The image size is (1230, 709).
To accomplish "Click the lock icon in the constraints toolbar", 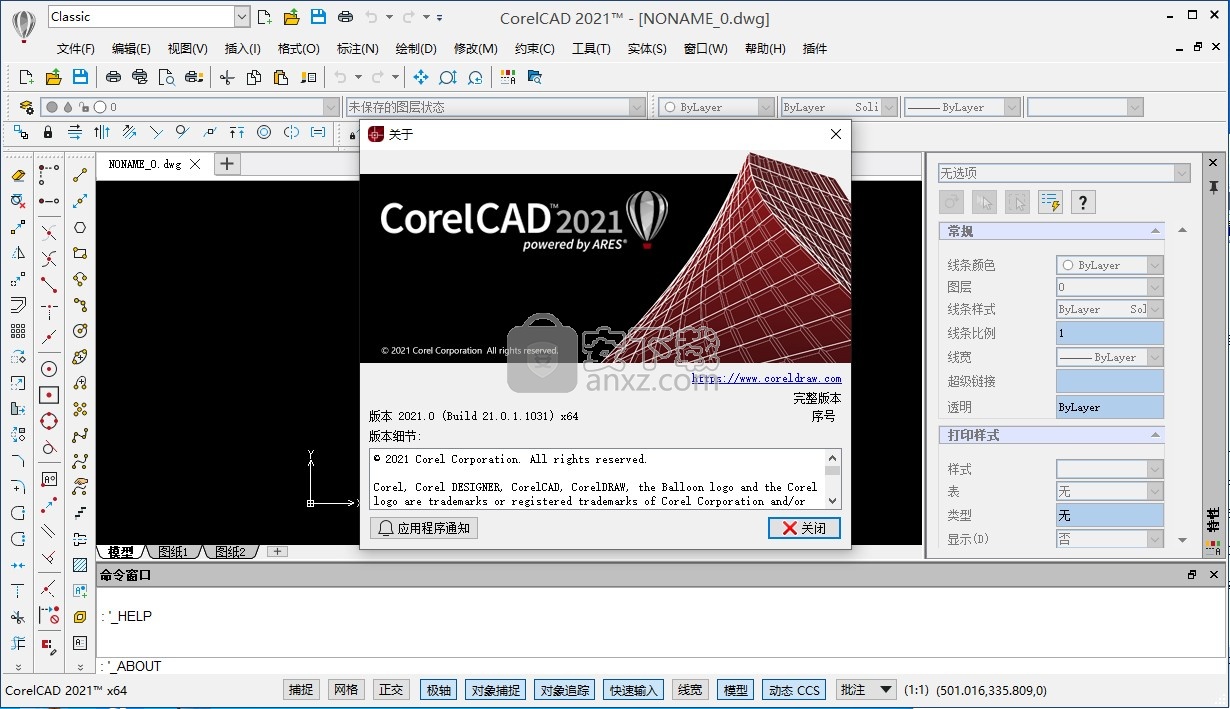I will click(x=48, y=132).
